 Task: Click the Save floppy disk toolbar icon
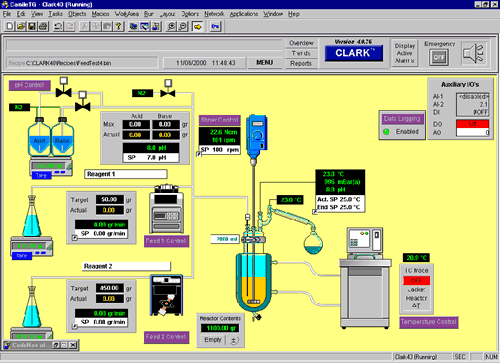(32, 26)
